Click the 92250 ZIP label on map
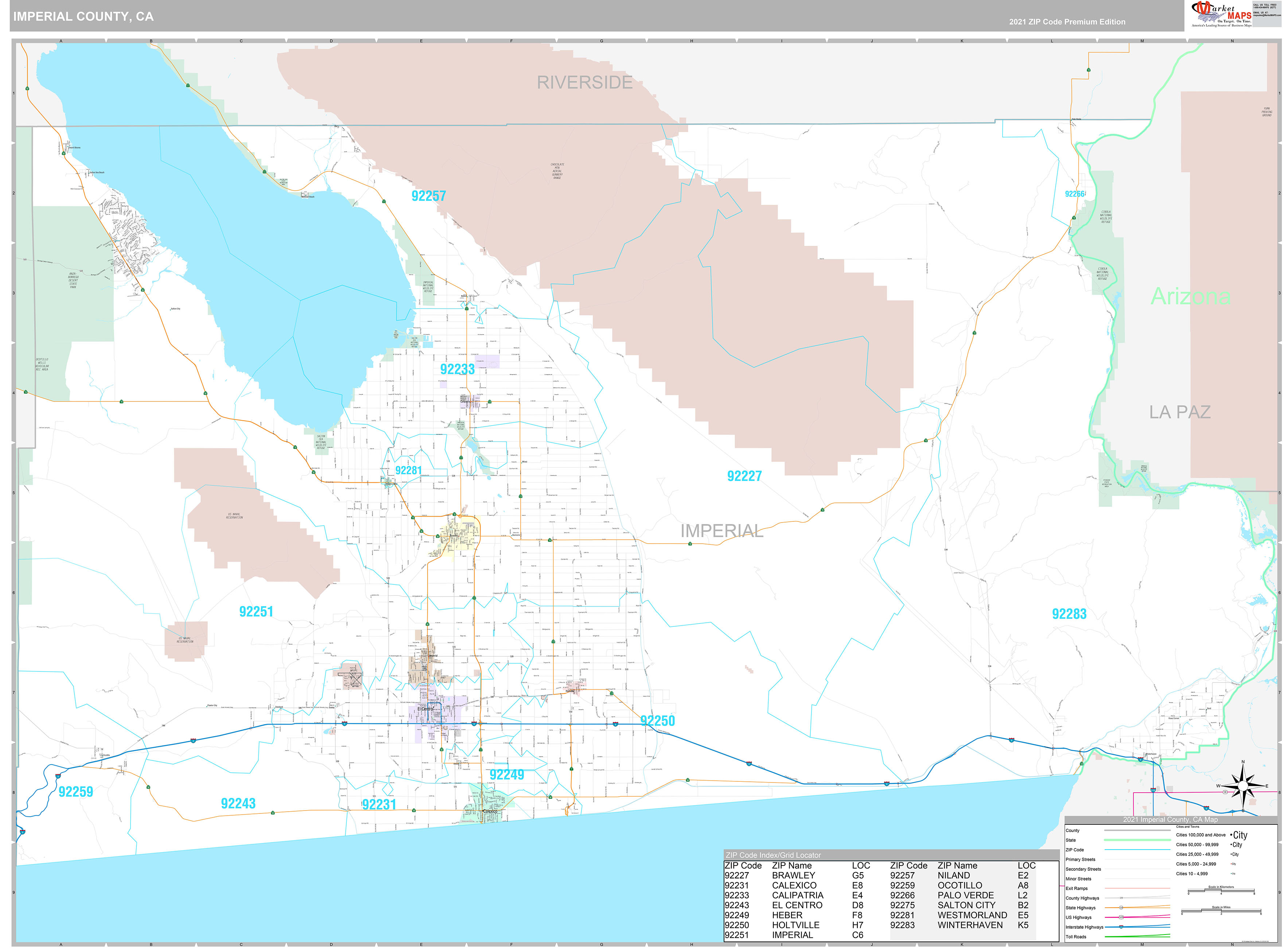1288x948 pixels. (657, 721)
